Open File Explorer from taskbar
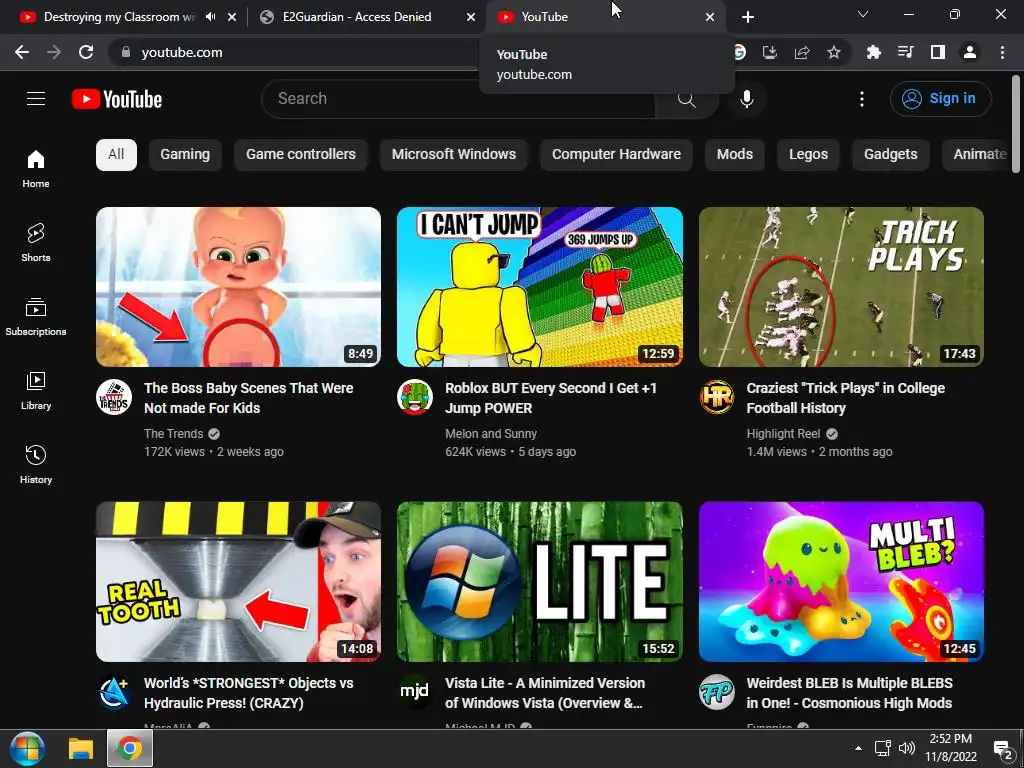The height and width of the screenshot is (768, 1024). 82,748
